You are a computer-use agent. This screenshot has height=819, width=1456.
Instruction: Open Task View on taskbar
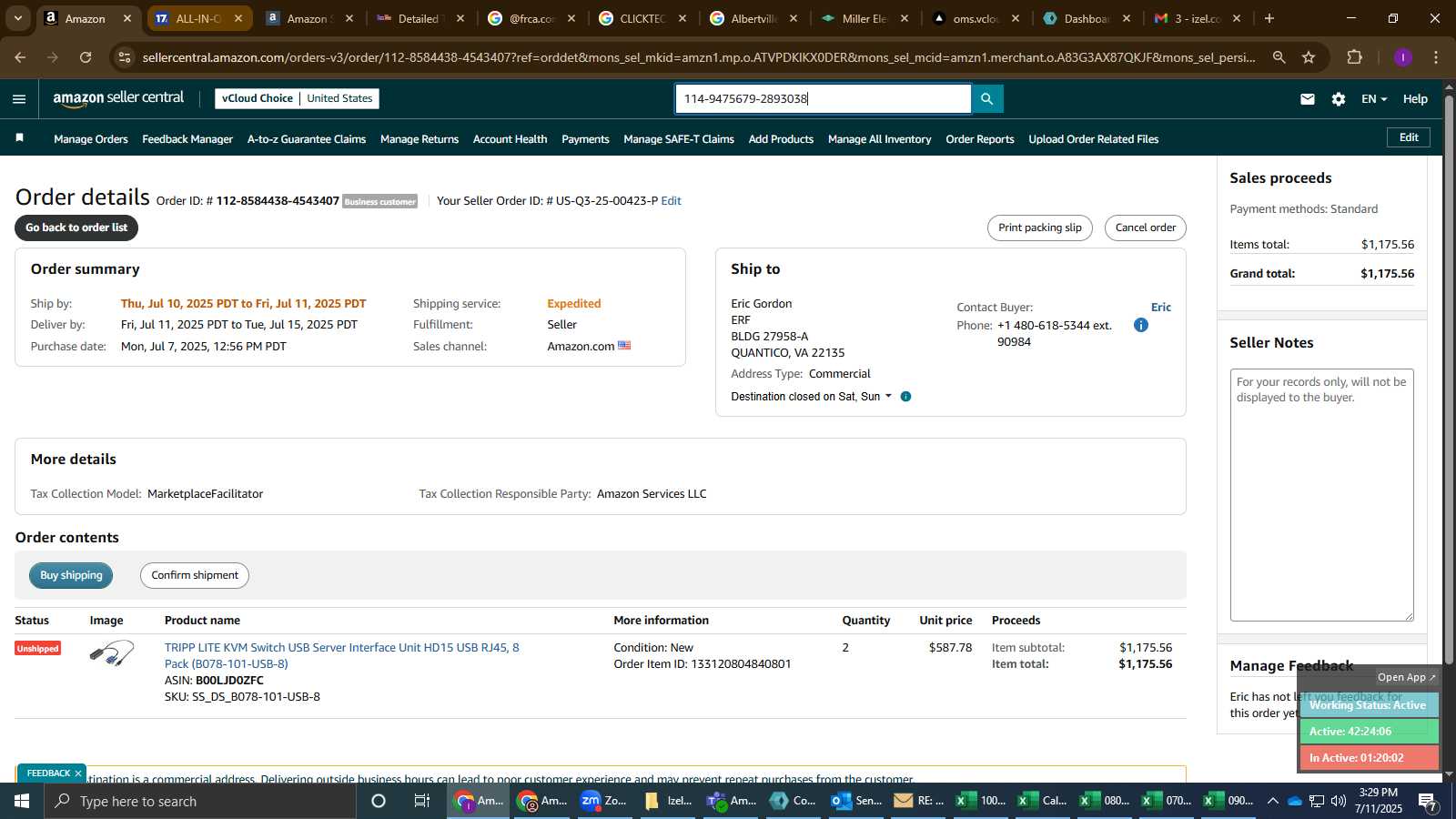[x=422, y=801]
